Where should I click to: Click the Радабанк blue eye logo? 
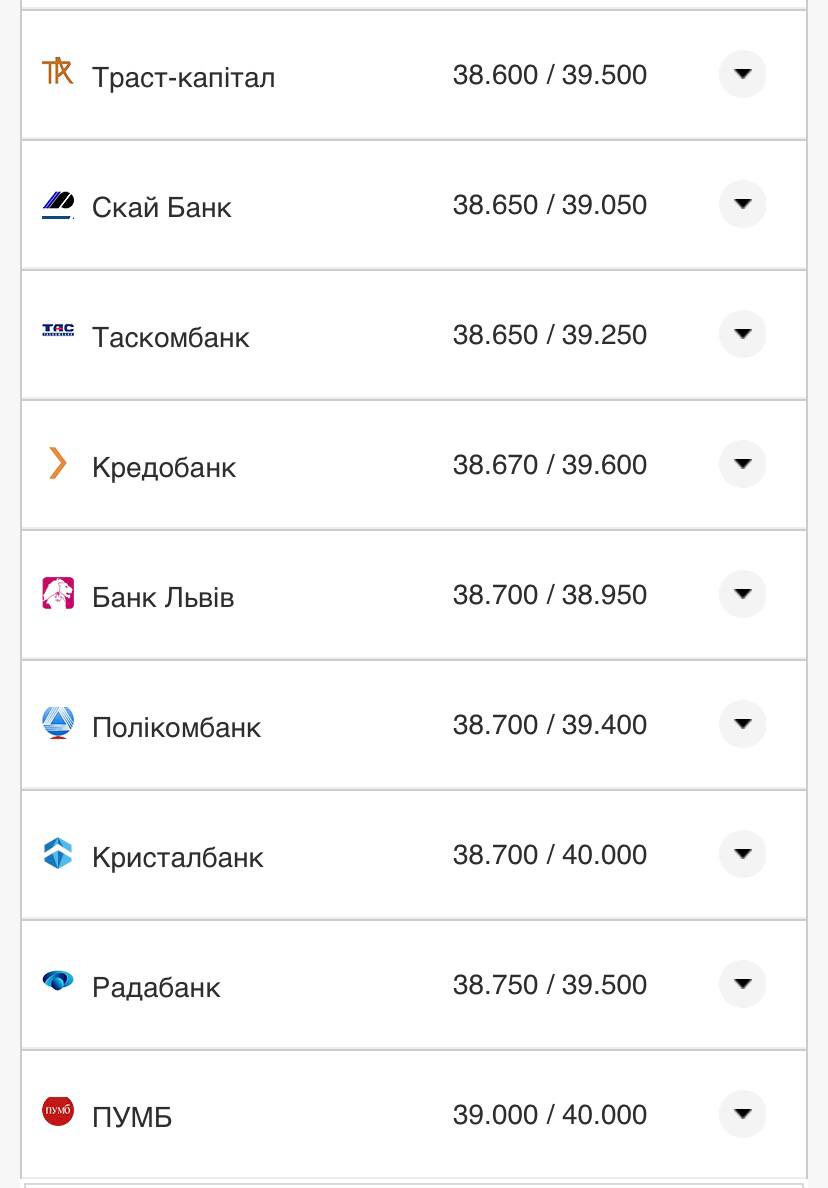tap(58, 981)
